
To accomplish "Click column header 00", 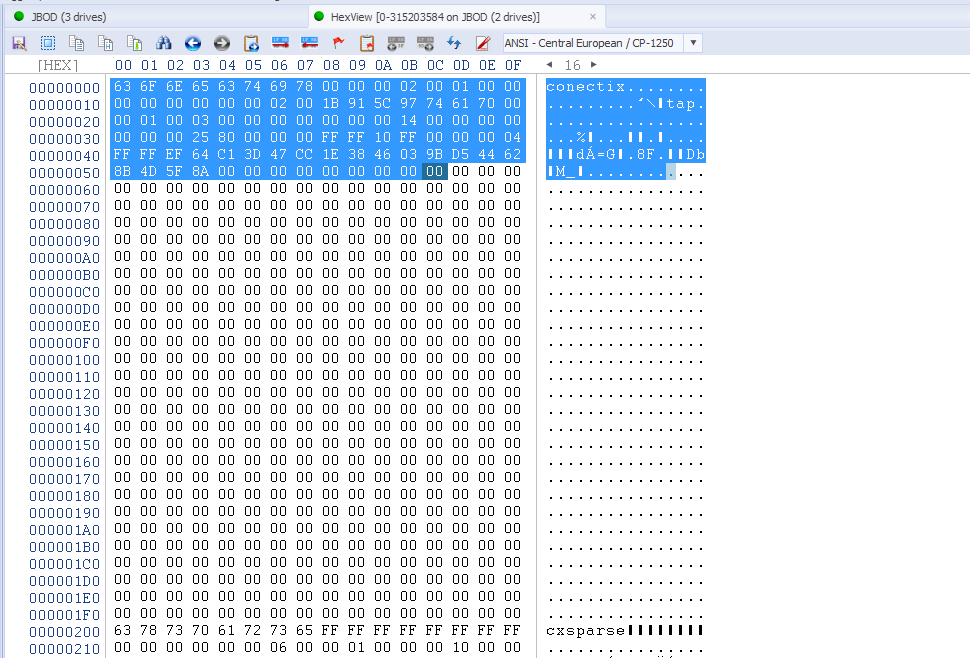I will click(123, 66).
